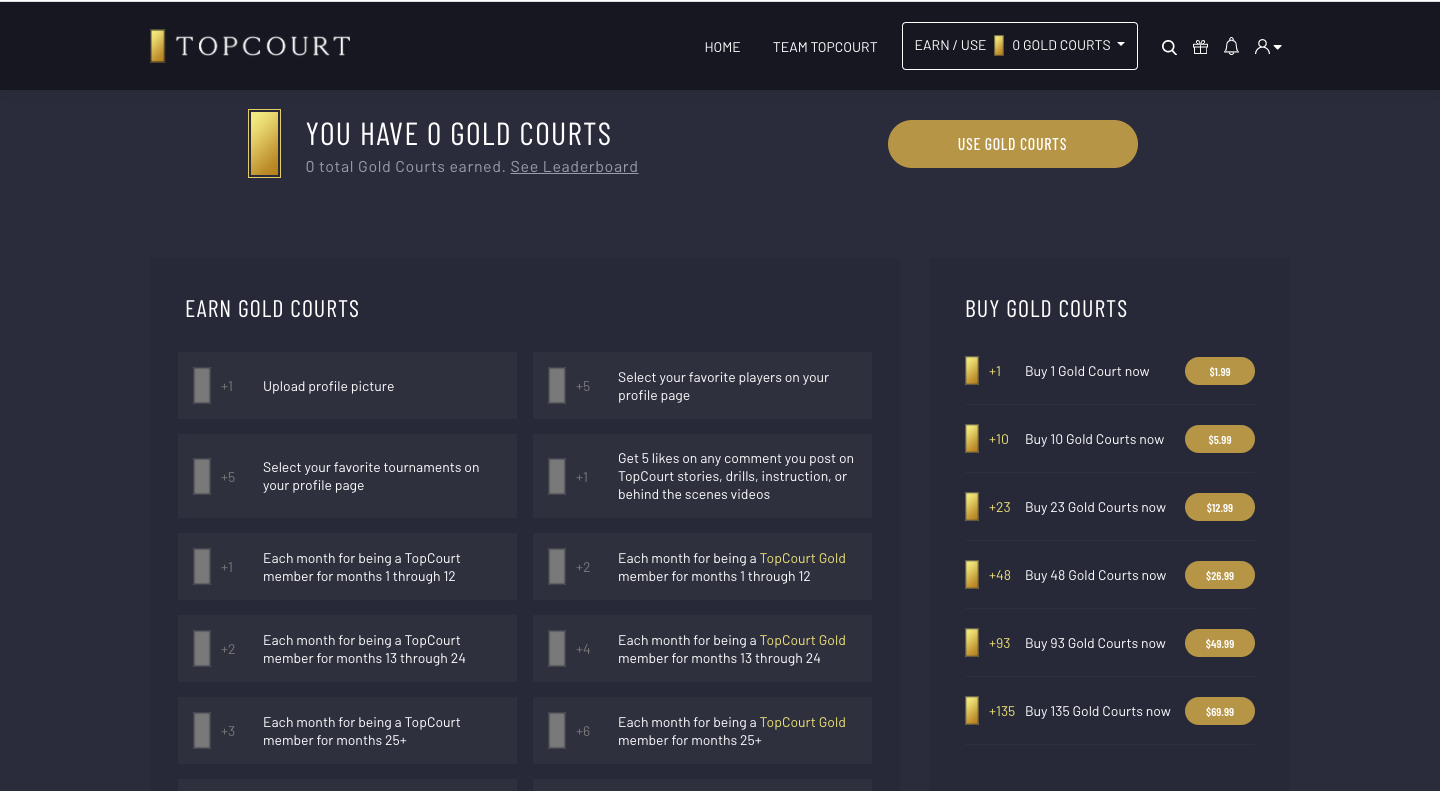
Task: Click the search magnifier icon
Action: 1169,47
